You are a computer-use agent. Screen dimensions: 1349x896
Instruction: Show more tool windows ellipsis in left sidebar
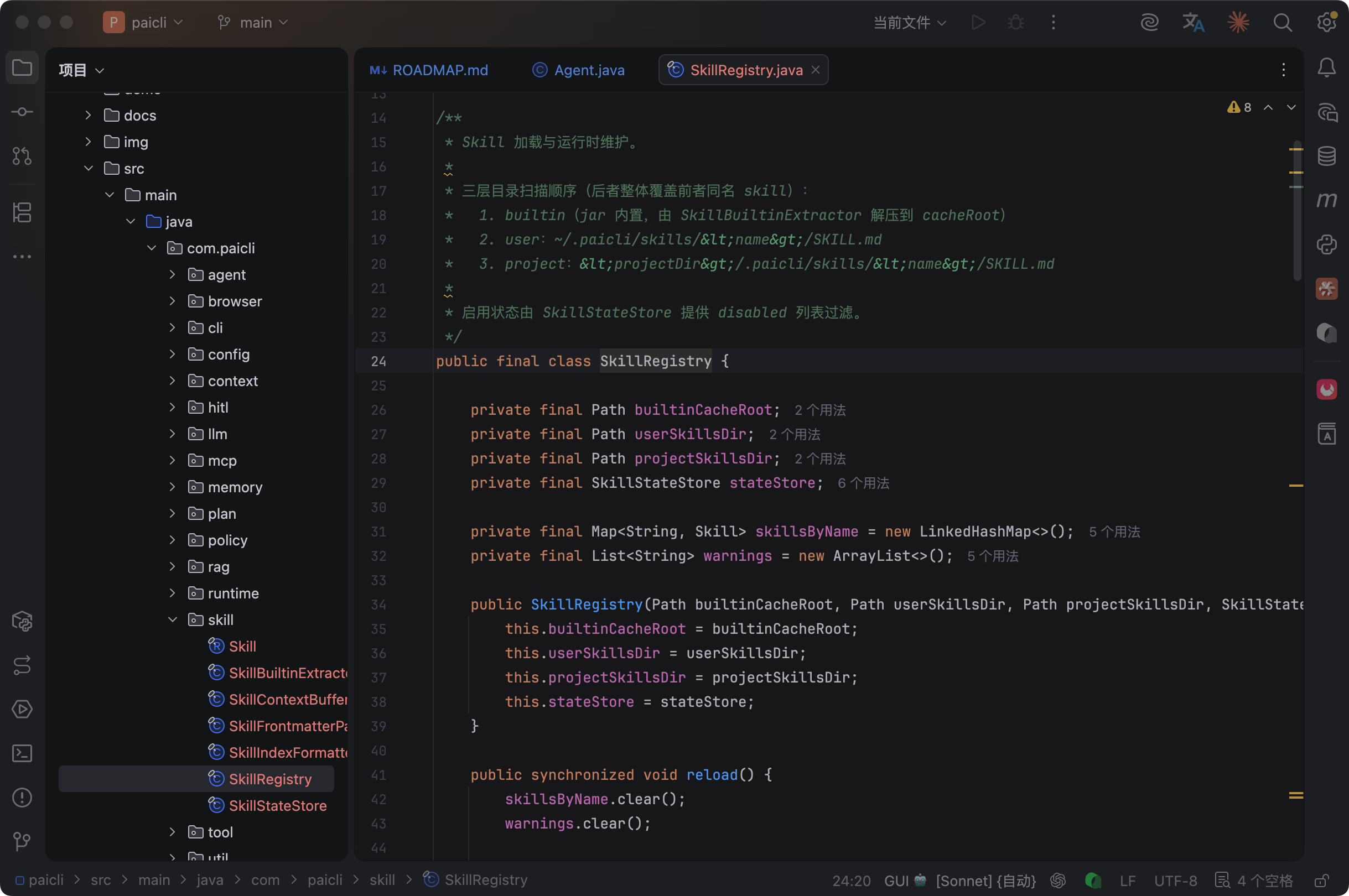[x=22, y=257]
